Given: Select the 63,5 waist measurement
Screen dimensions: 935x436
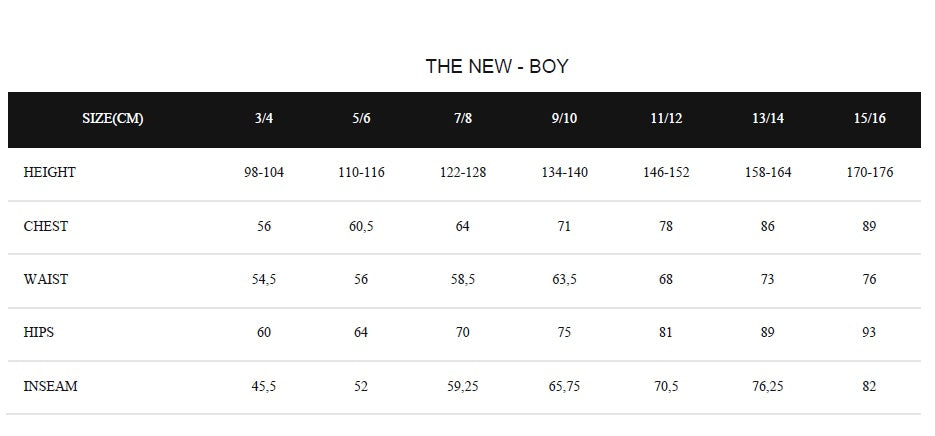Looking at the screenshot, I should (x=564, y=280).
